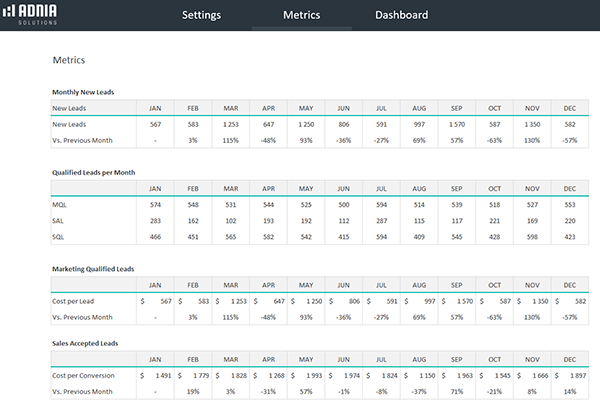Click the SEP value in New Leads row
The image size is (600, 410).
coord(457,124)
